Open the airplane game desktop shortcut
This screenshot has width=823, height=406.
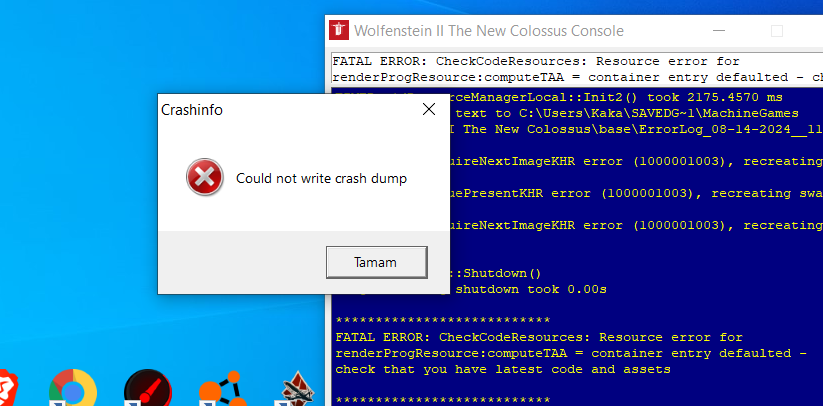[297, 389]
